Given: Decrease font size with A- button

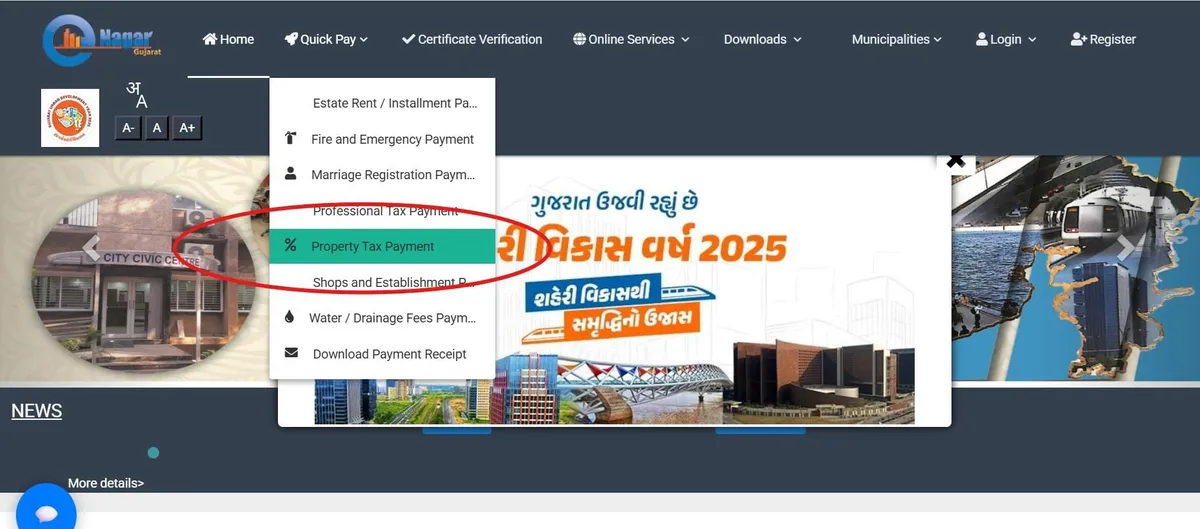Looking at the screenshot, I should (128, 128).
